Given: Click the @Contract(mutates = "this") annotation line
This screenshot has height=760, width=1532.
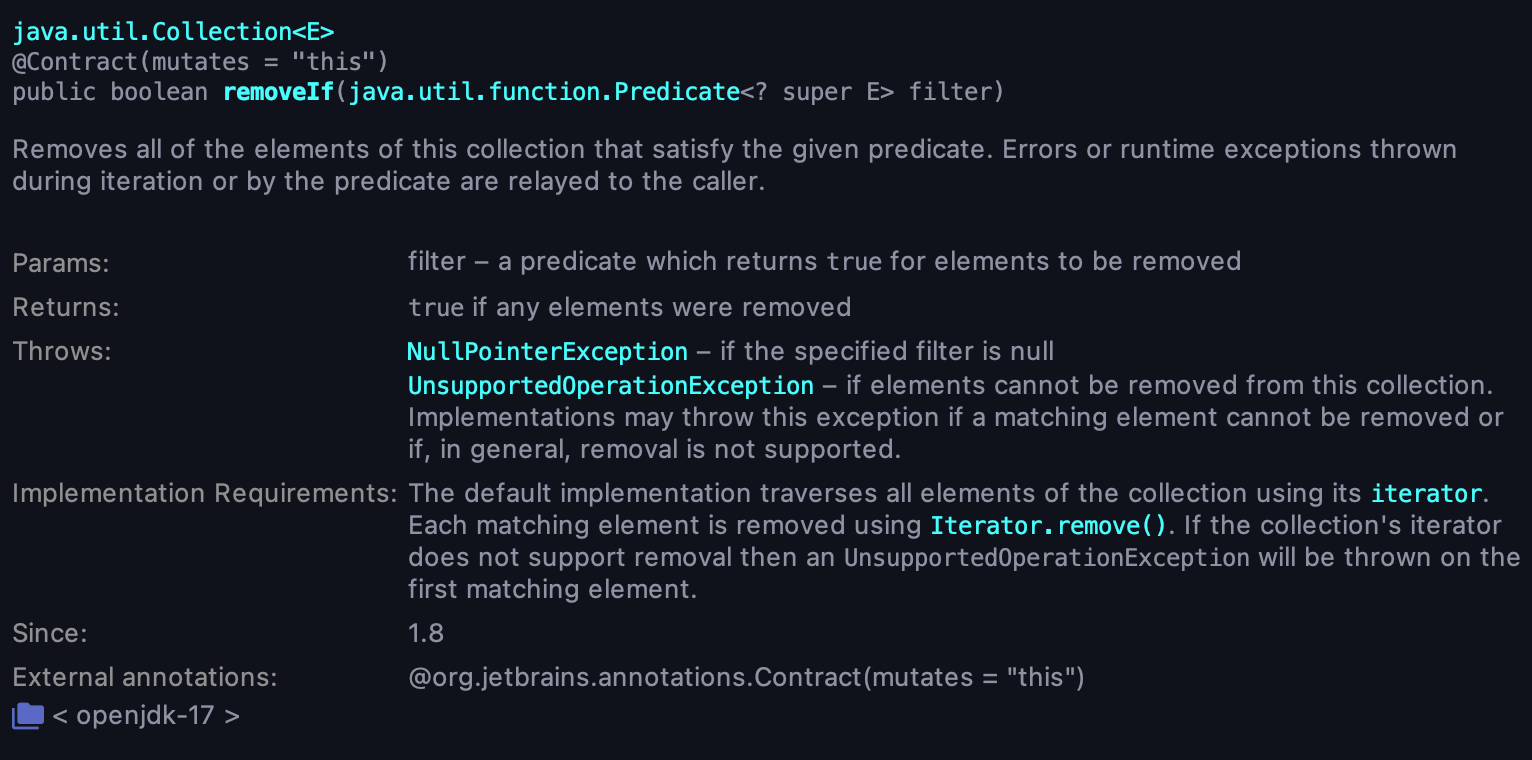Looking at the screenshot, I should click(x=200, y=62).
